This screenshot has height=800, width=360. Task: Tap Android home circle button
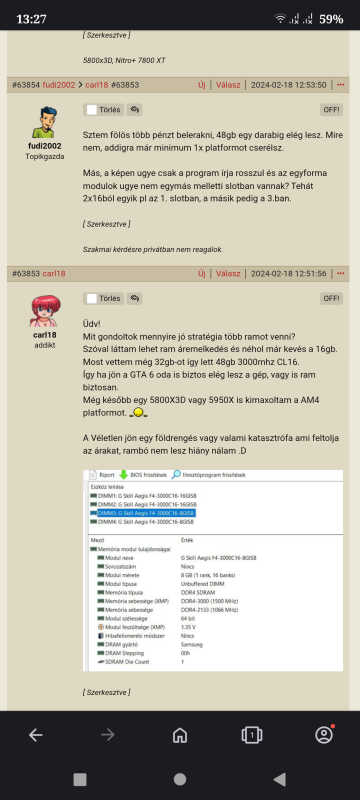[x=179, y=779]
